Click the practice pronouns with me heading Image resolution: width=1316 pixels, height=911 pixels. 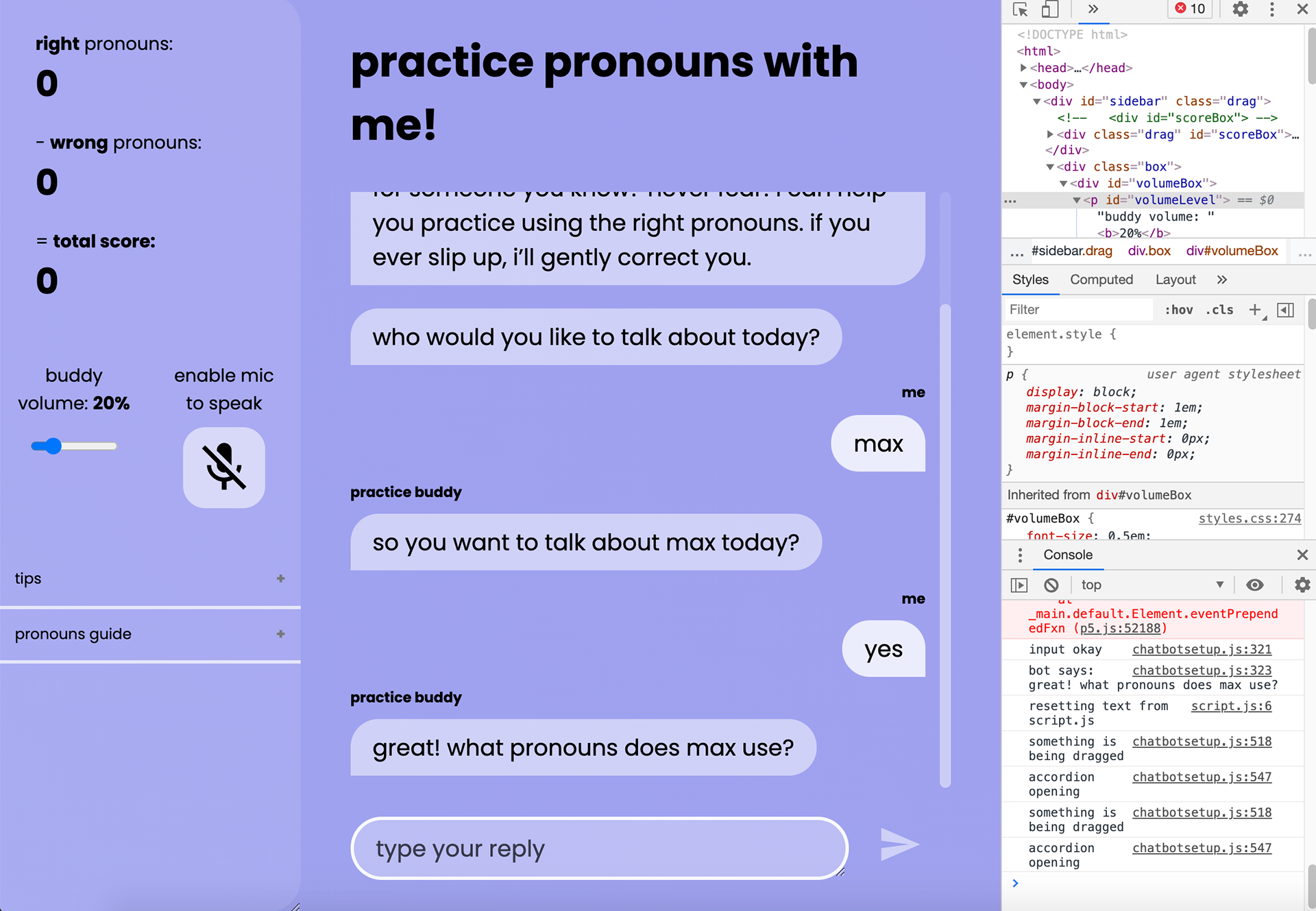[604, 93]
